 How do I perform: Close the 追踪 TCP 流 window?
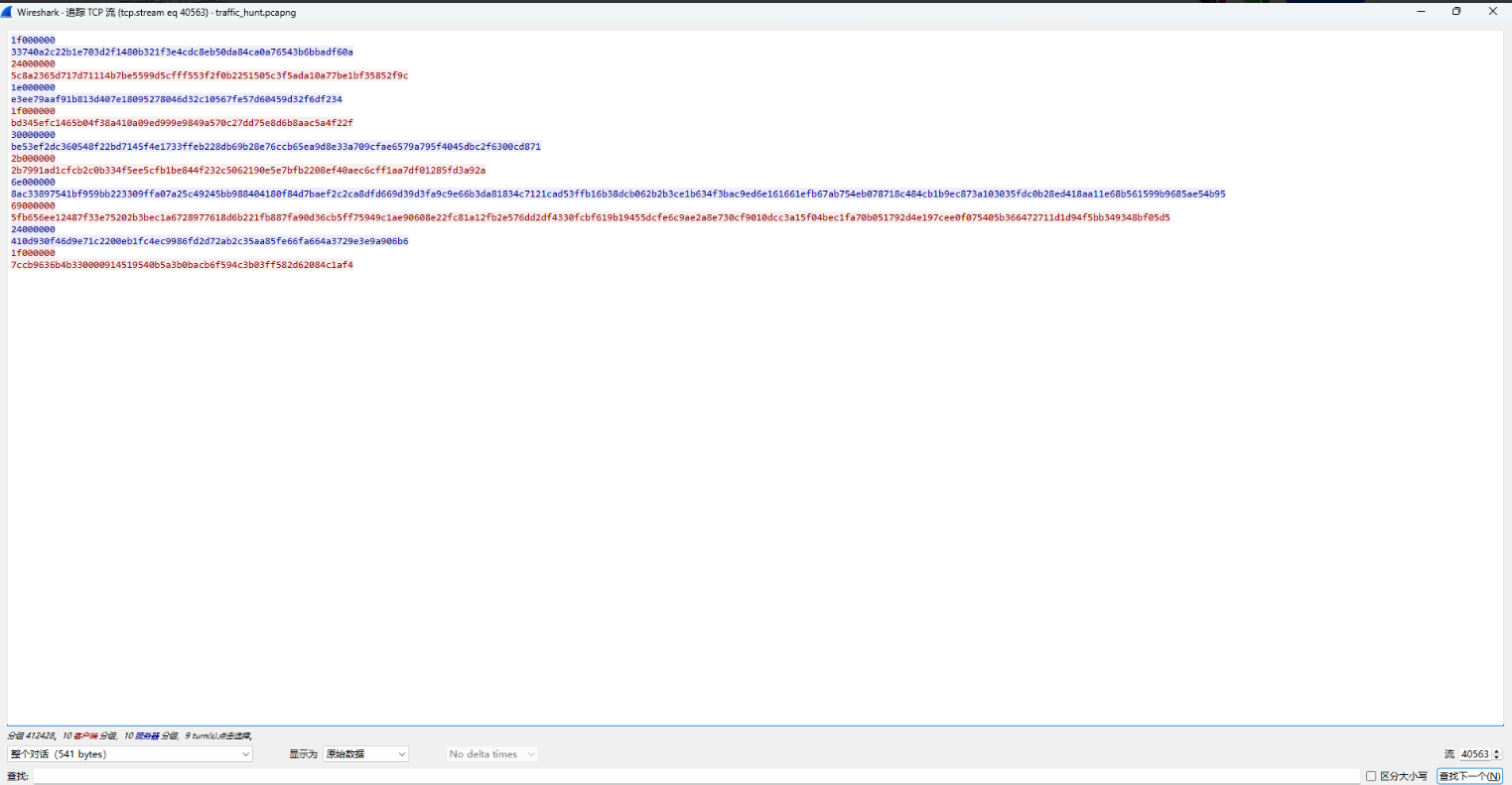[1492, 12]
